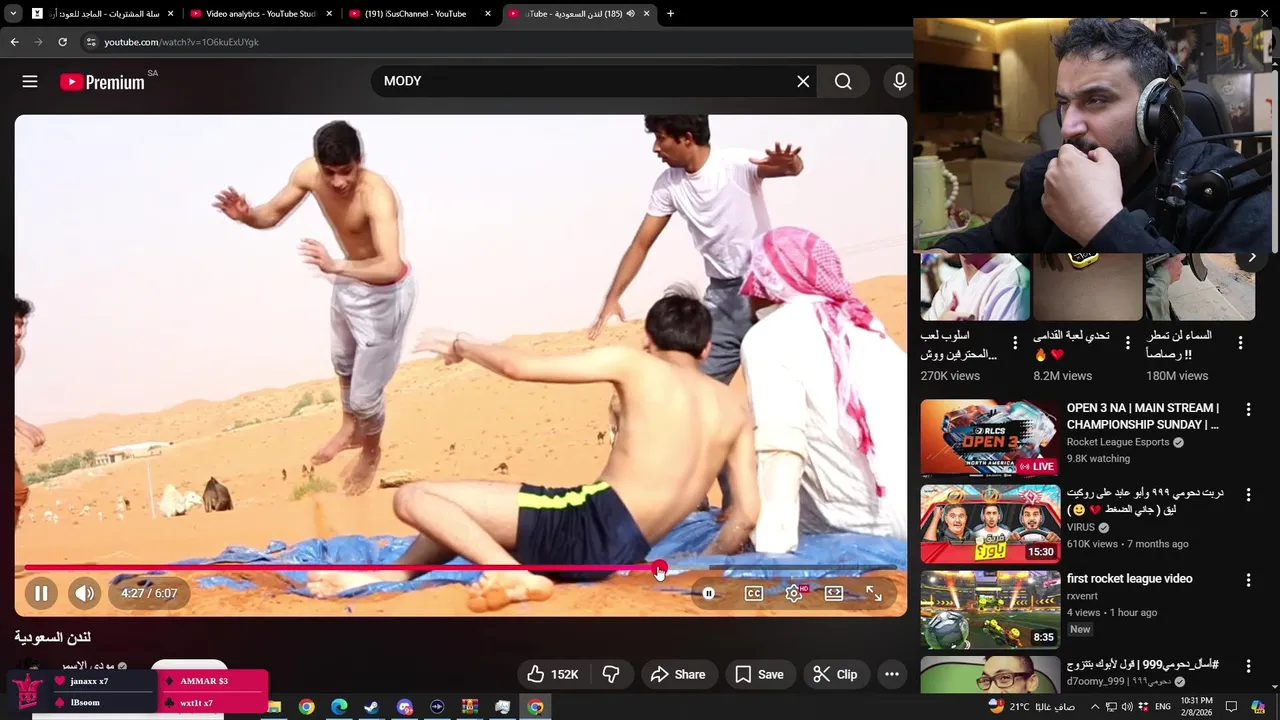The width and height of the screenshot is (1280, 720).
Task: Toggle the autoplay switch in player
Action: point(709,593)
